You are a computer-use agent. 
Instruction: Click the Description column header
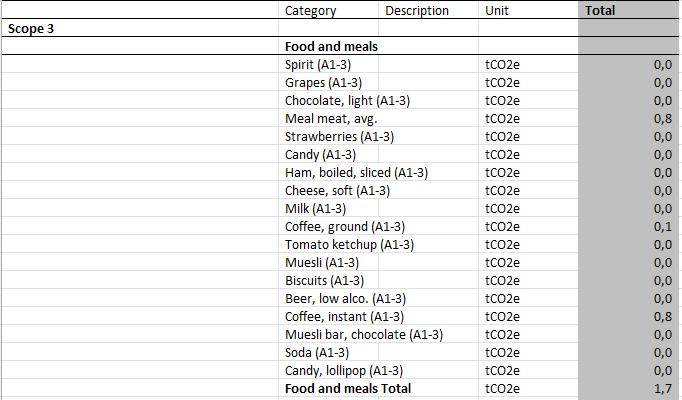click(x=416, y=11)
